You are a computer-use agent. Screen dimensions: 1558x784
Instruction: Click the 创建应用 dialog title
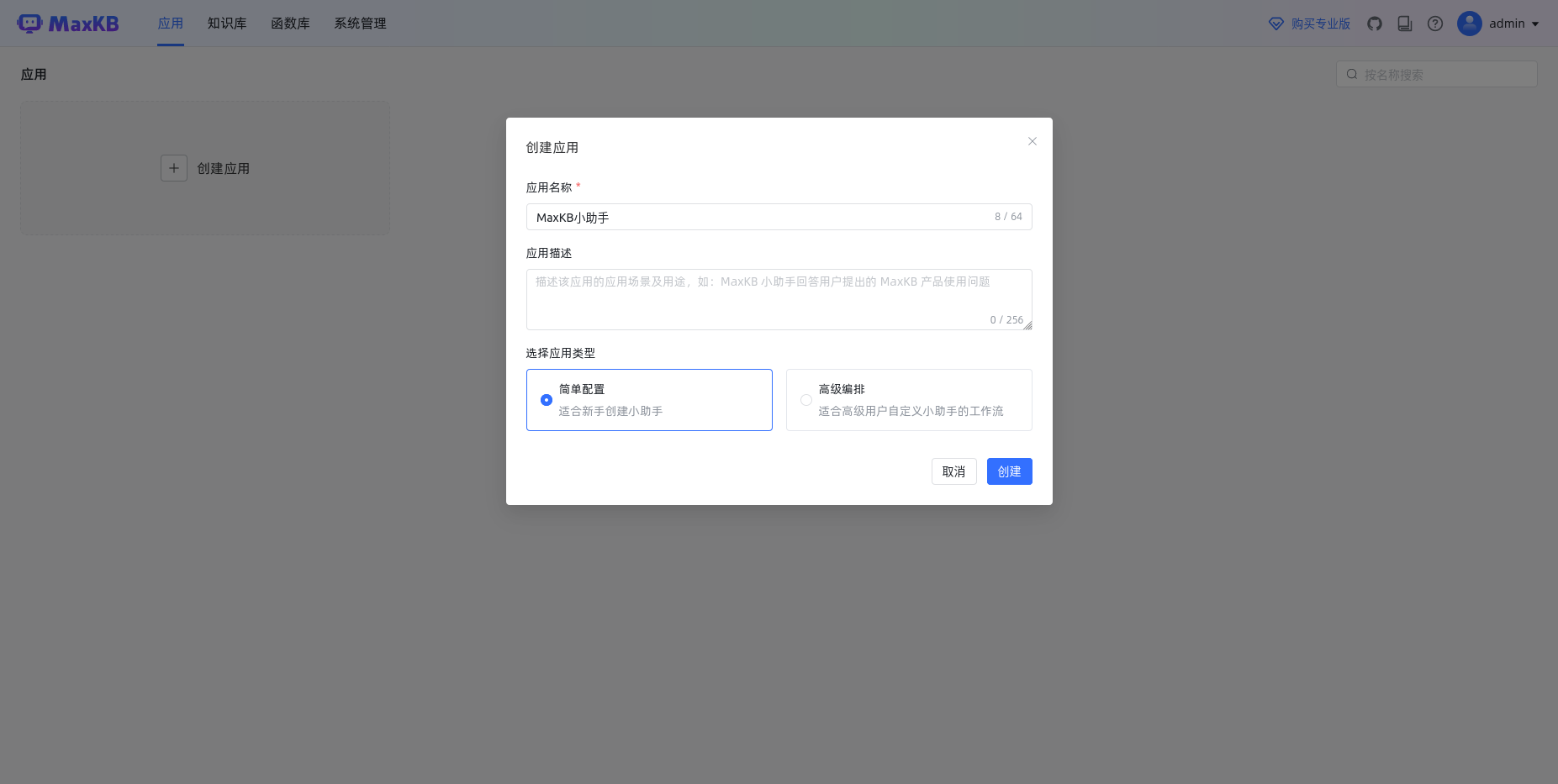coord(552,147)
